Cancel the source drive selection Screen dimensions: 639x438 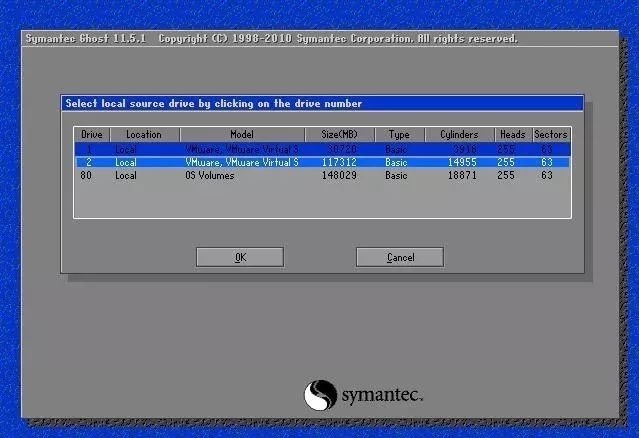[400, 257]
